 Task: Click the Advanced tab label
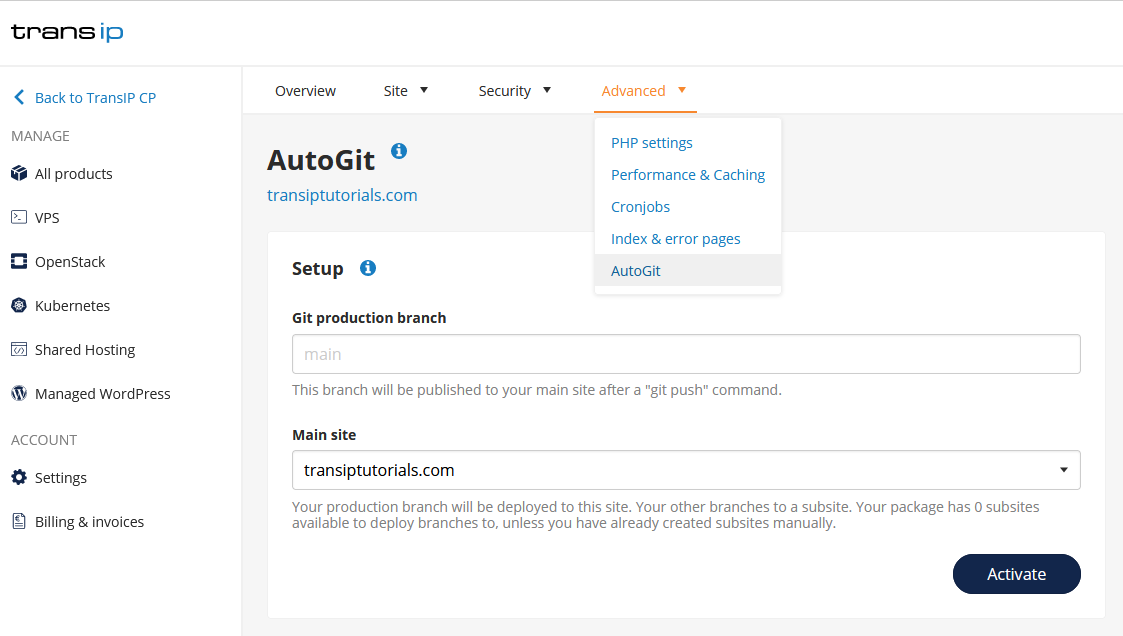click(633, 91)
